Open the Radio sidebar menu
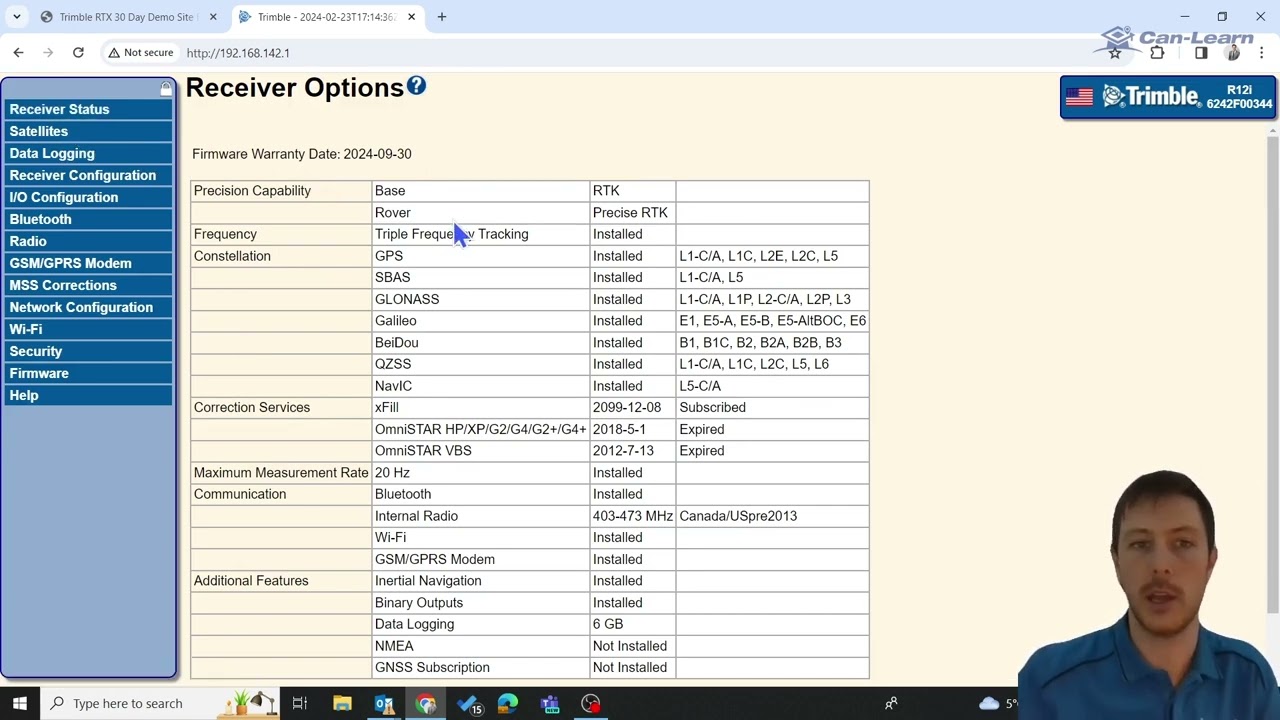The height and width of the screenshot is (720, 1280). [88, 241]
